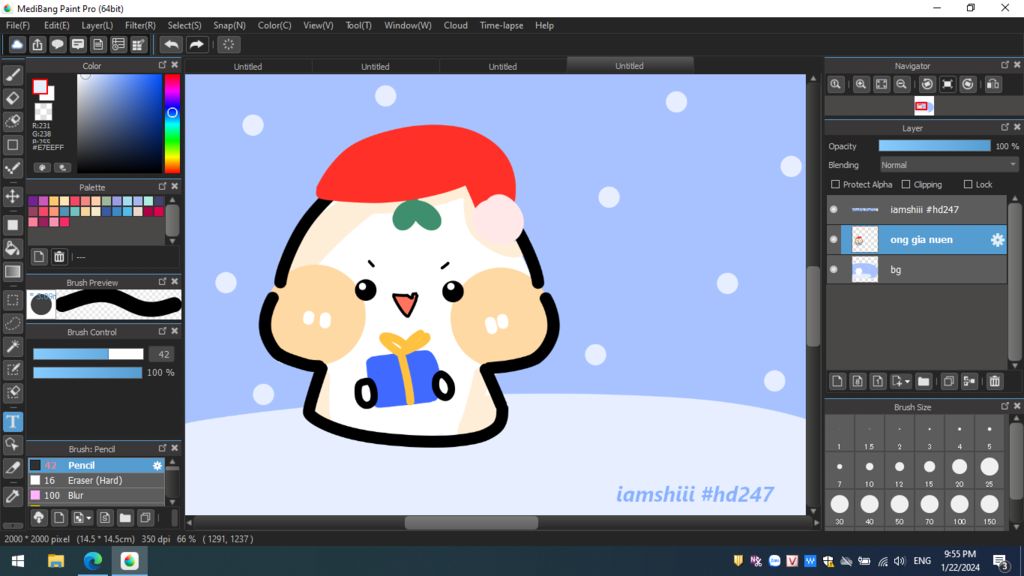Rotate canvas left in Navigator

(927, 84)
